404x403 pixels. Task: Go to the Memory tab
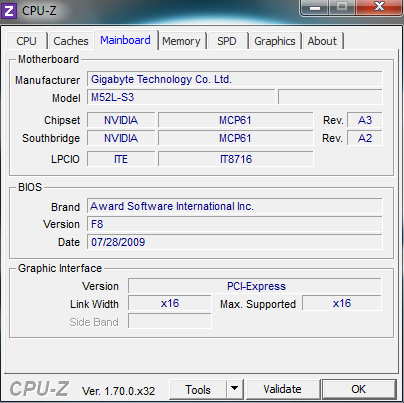pos(181,41)
